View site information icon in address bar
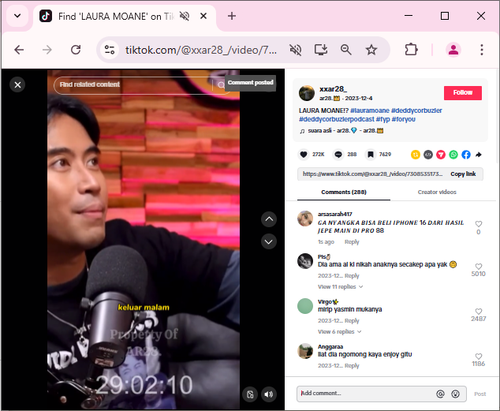 110,50
